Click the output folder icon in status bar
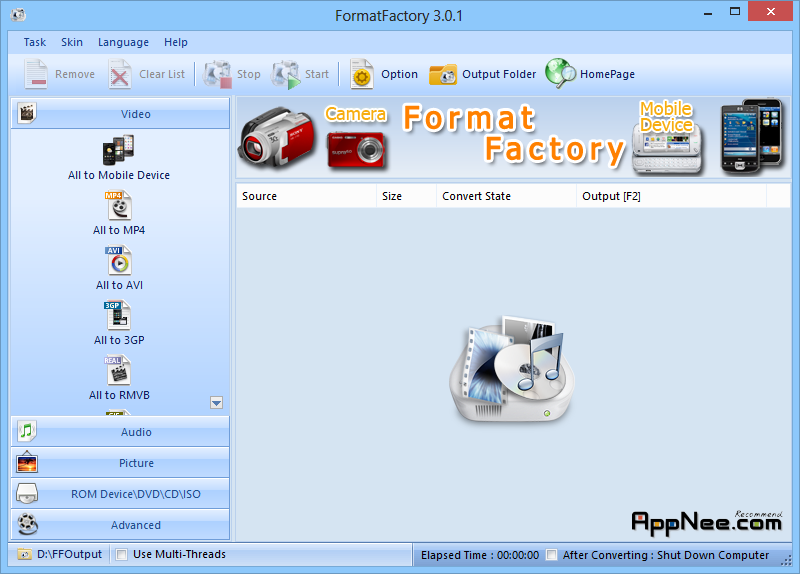Viewport: 800px width, 574px height. (24, 554)
